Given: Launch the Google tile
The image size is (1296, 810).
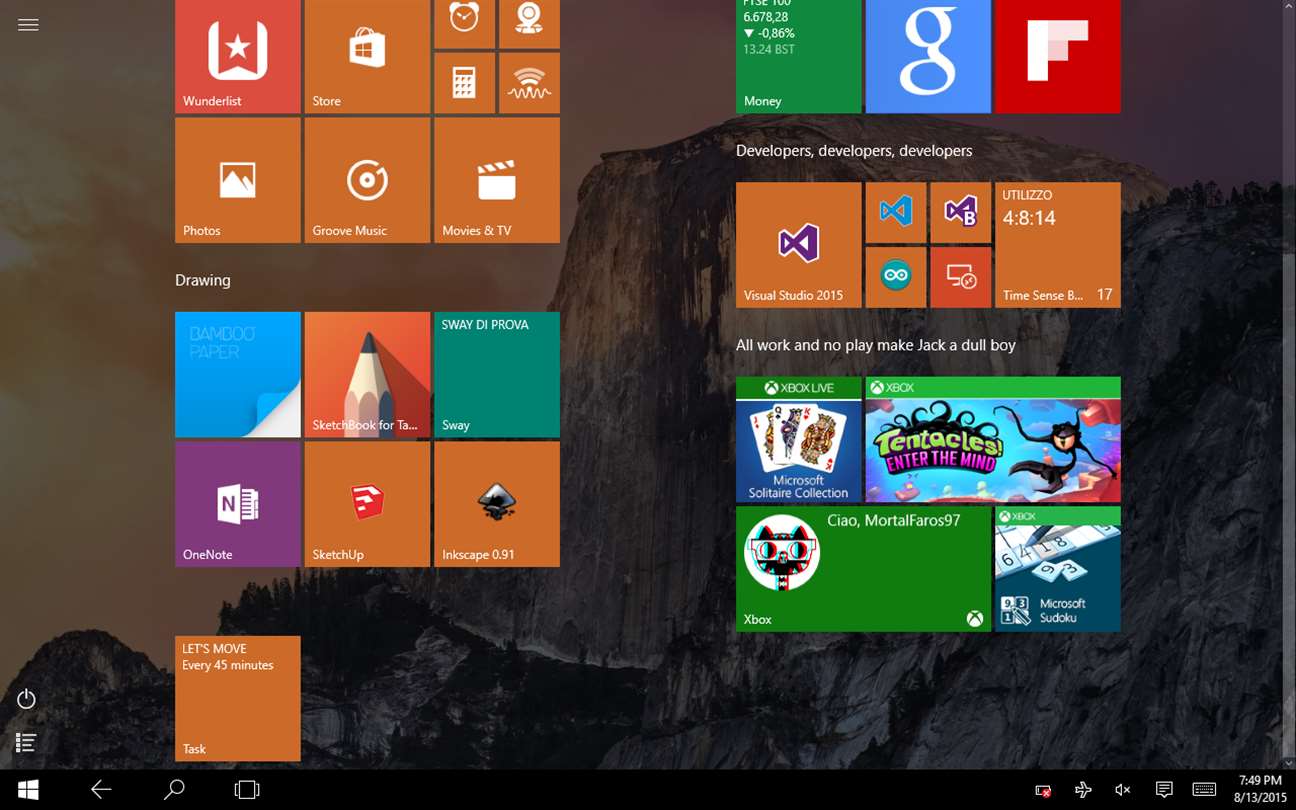Looking at the screenshot, I should [x=928, y=56].
